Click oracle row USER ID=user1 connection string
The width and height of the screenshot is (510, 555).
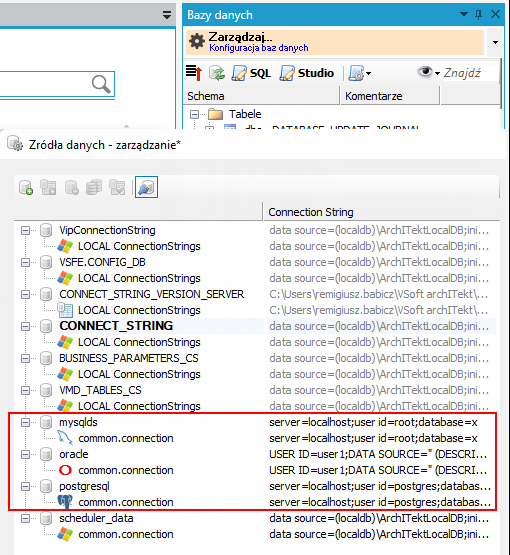pyautogui.click(x=378, y=454)
